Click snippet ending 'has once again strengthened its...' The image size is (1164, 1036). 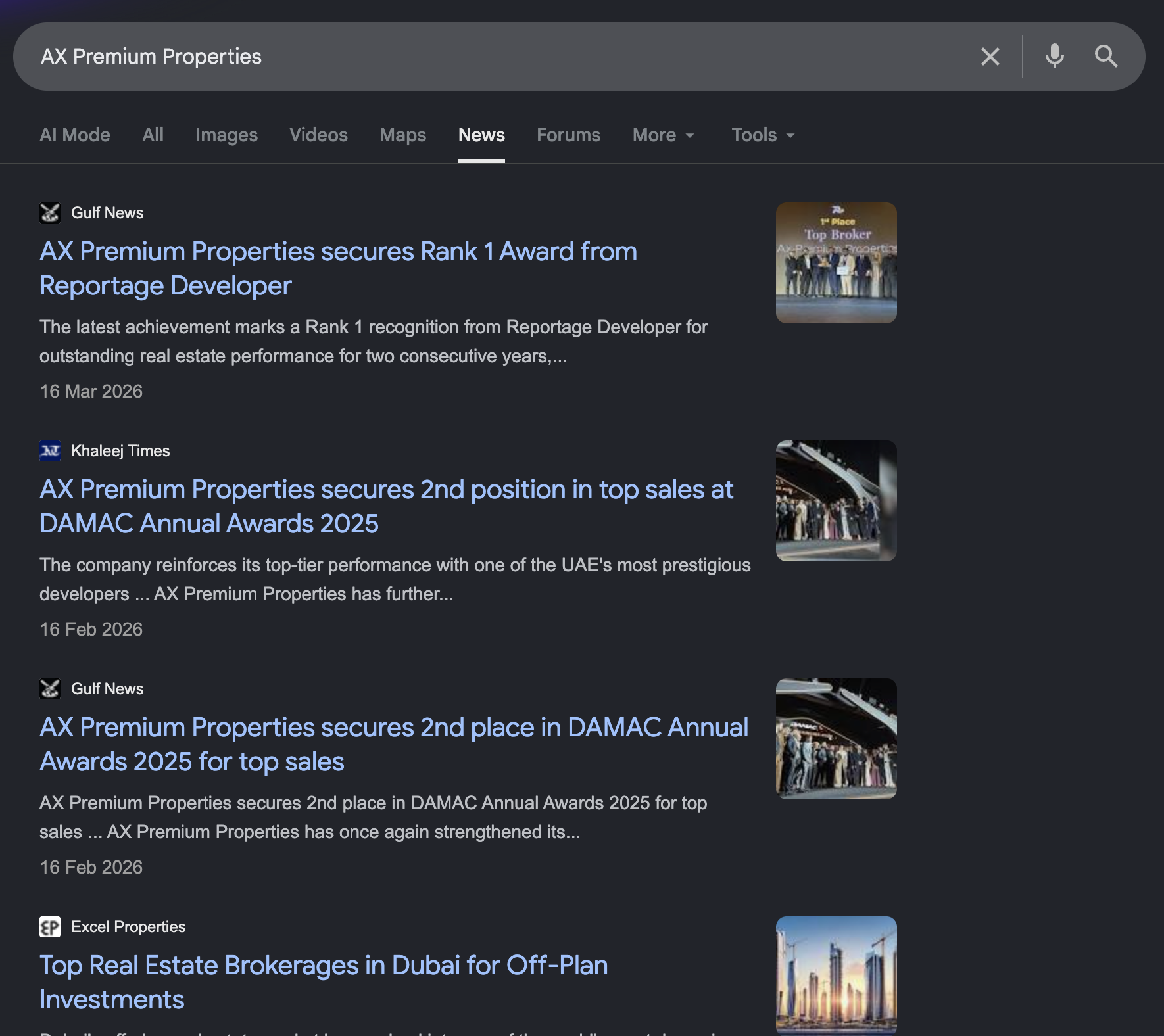tap(374, 818)
